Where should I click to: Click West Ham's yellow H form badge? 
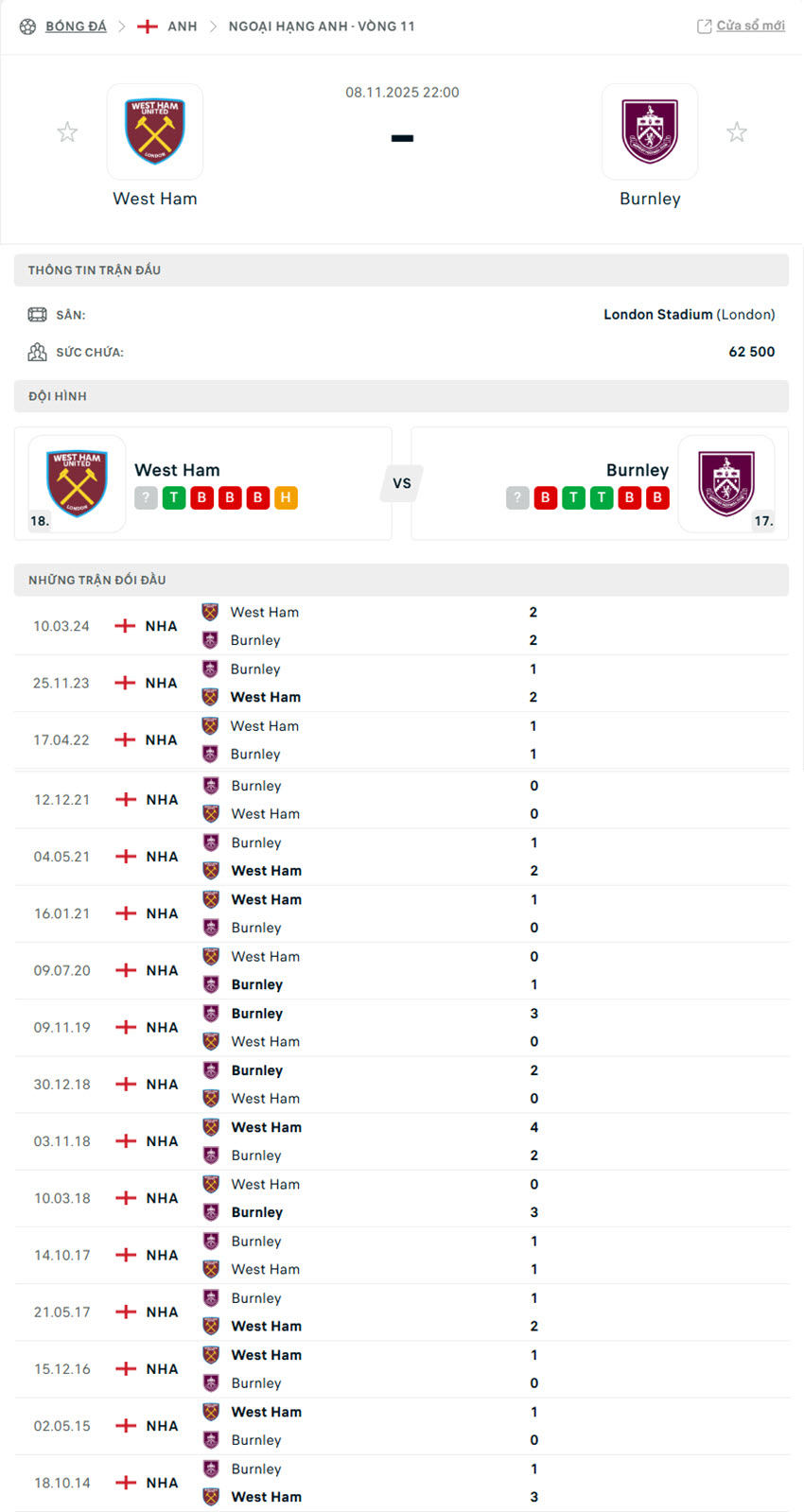click(x=287, y=497)
